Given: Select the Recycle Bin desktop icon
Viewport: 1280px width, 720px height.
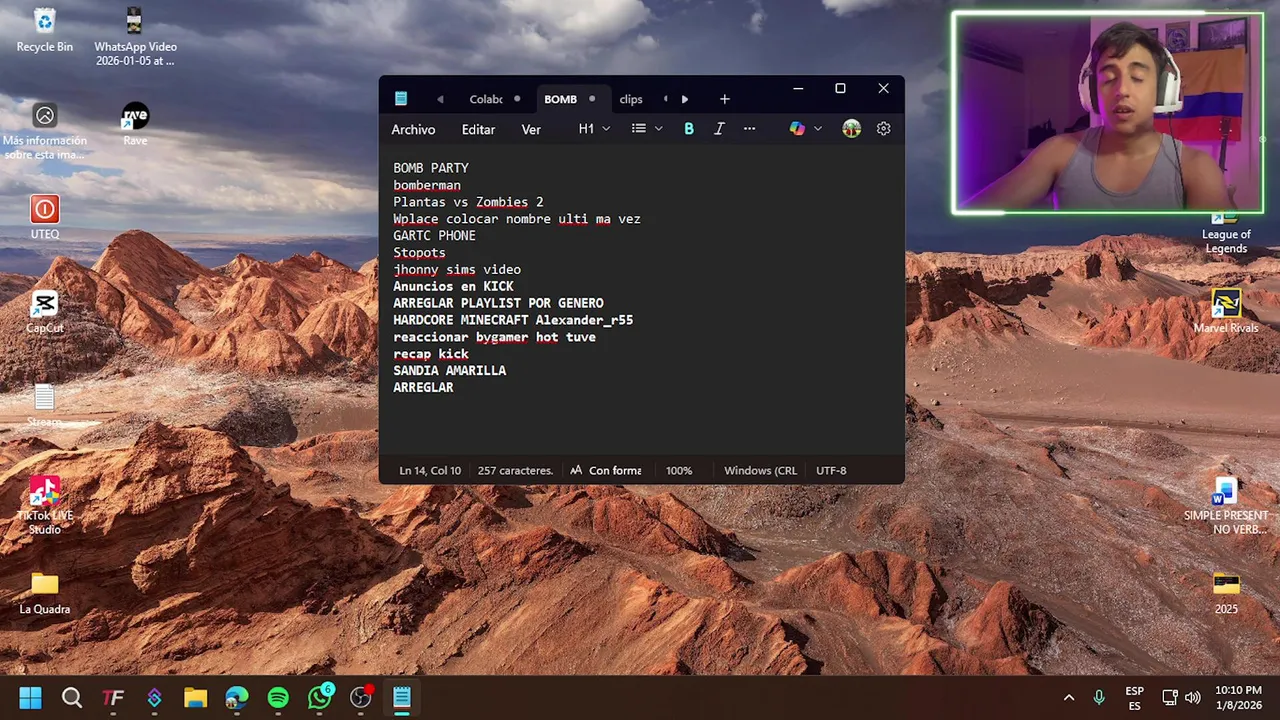Looking at the screenshot, I should point(45,30).
